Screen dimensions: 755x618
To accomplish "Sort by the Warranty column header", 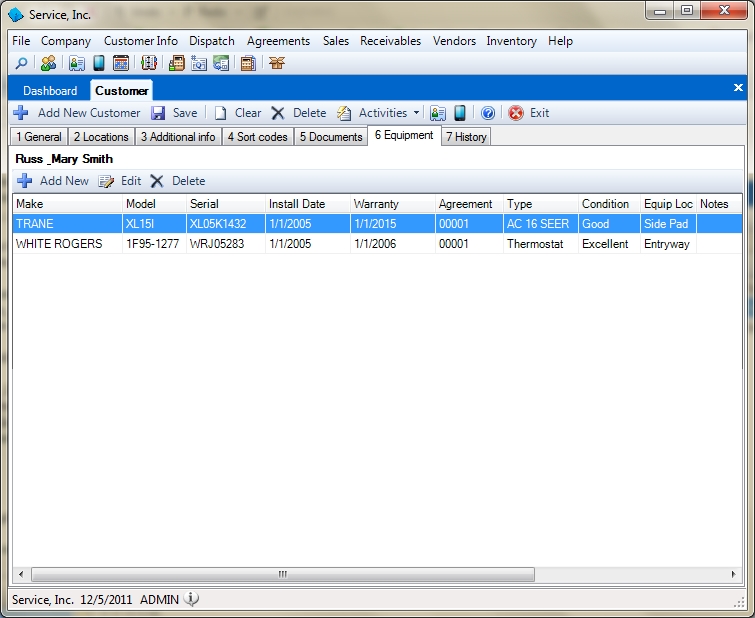I will pyautogui.click(x=392, y=204).
